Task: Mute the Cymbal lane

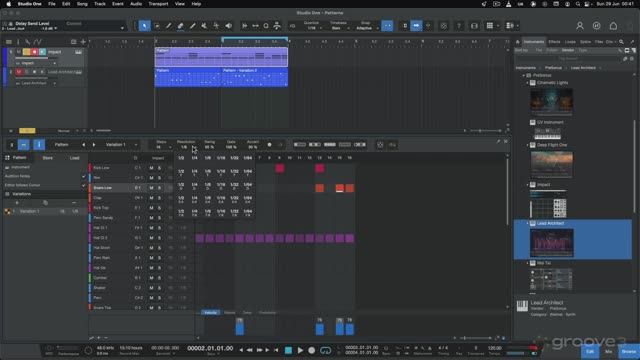Action: (x=151, y=278)
